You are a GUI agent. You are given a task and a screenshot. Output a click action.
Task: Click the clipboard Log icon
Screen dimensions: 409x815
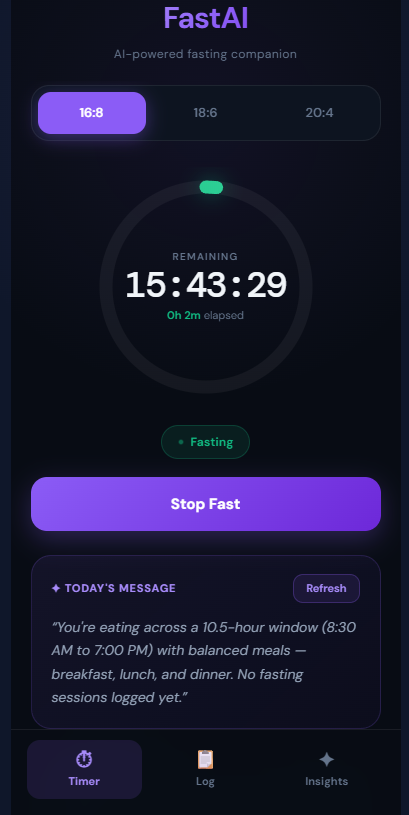click(205, 759)
